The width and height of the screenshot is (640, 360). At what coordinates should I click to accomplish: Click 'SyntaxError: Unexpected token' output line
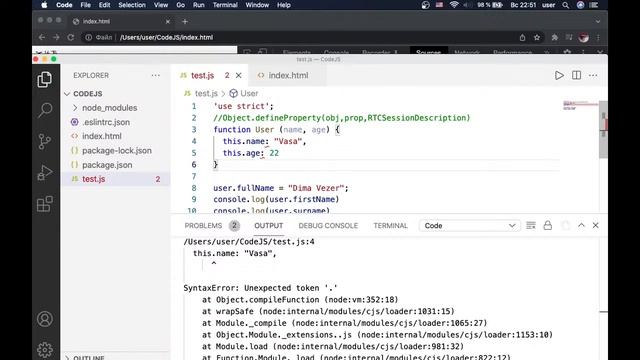pyautogui.click(x=260, y=288)
